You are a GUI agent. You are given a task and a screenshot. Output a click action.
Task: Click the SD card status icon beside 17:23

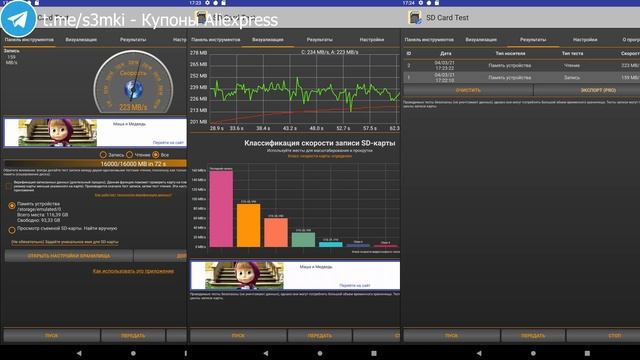coord(224,2)
